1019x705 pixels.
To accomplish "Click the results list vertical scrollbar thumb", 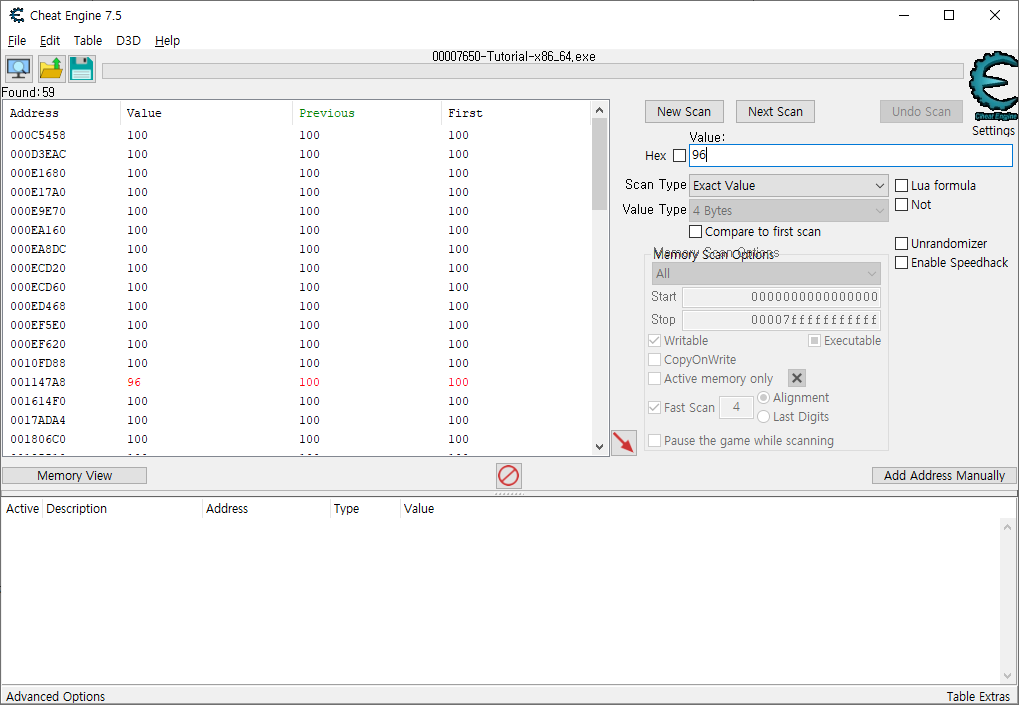I will click(599, 164).
